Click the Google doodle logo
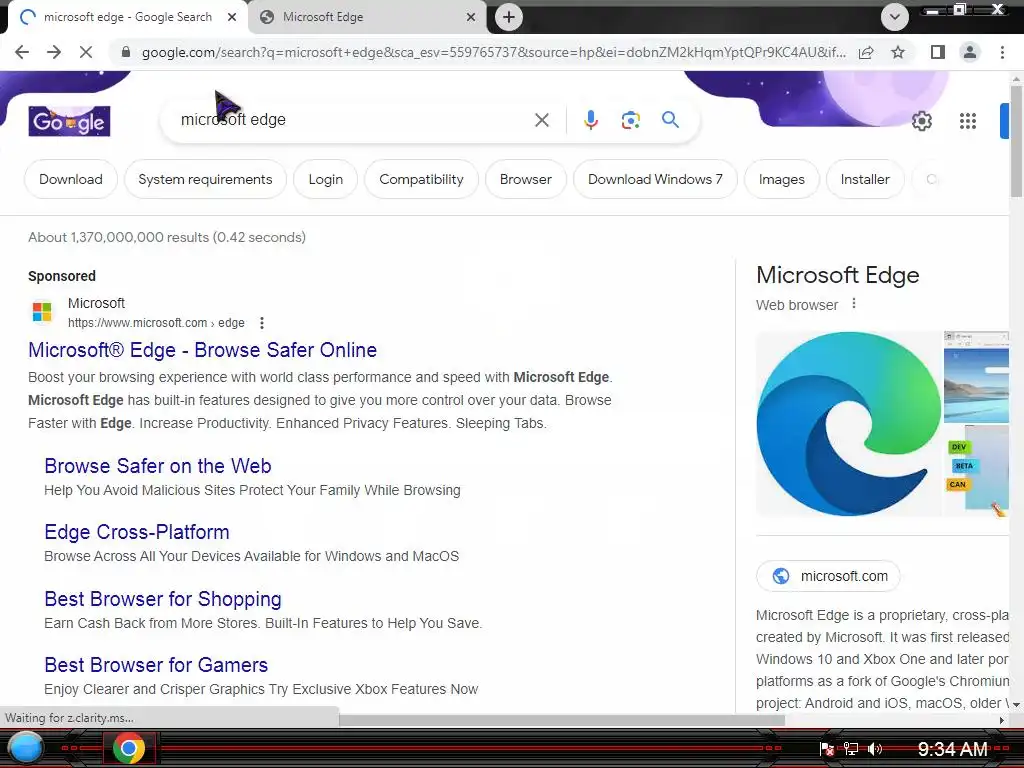1024x768 pixels. click(x=69, y=121)
